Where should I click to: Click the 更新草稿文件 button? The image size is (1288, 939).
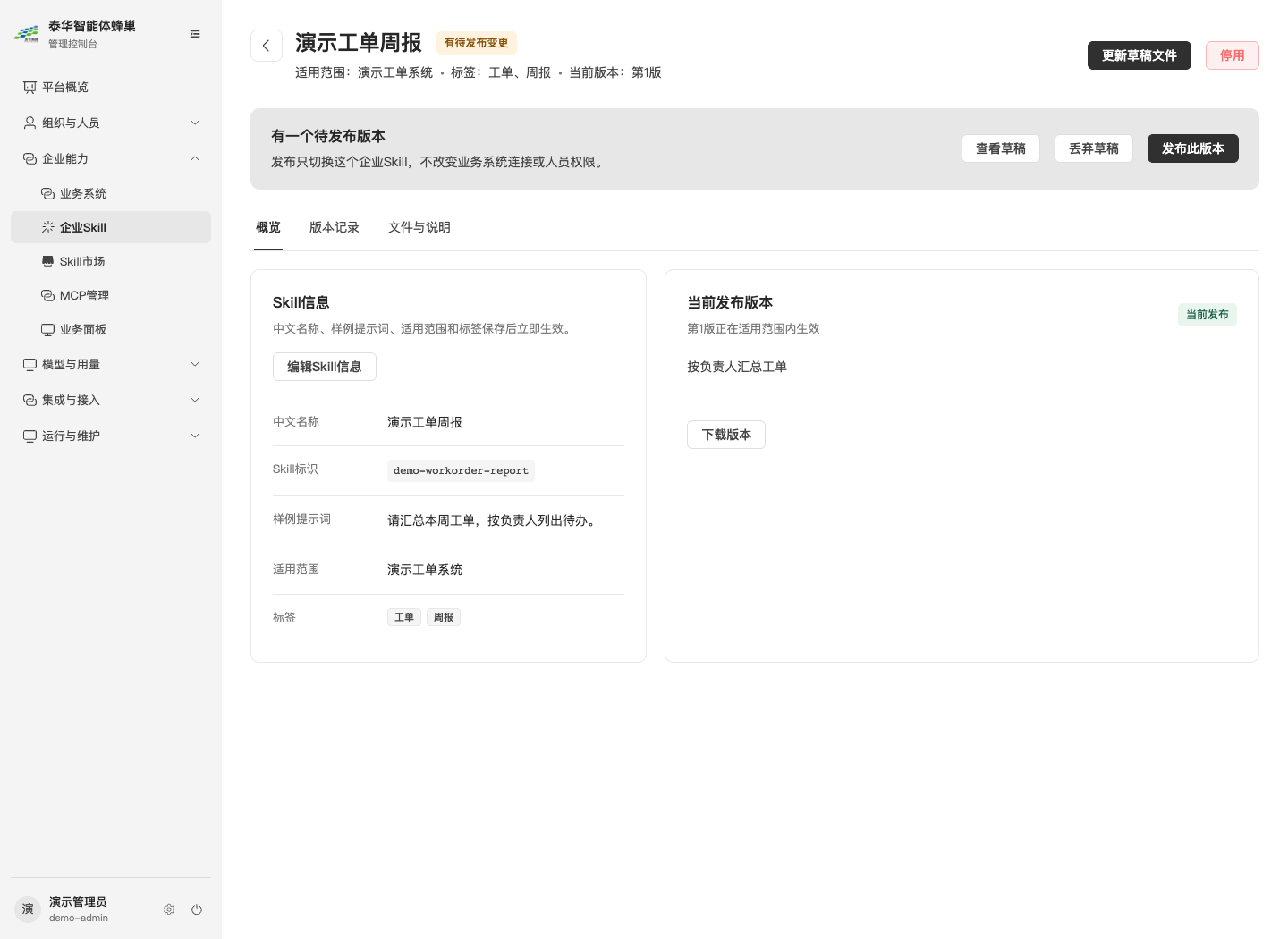point(1140,55)
